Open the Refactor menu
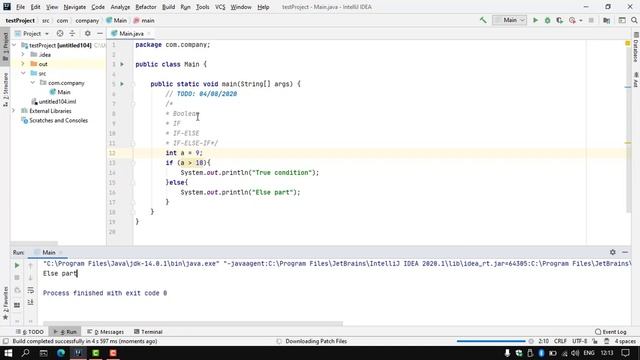Image resolution: width=640 pixels, height=360 pixels. pos(146,7)
